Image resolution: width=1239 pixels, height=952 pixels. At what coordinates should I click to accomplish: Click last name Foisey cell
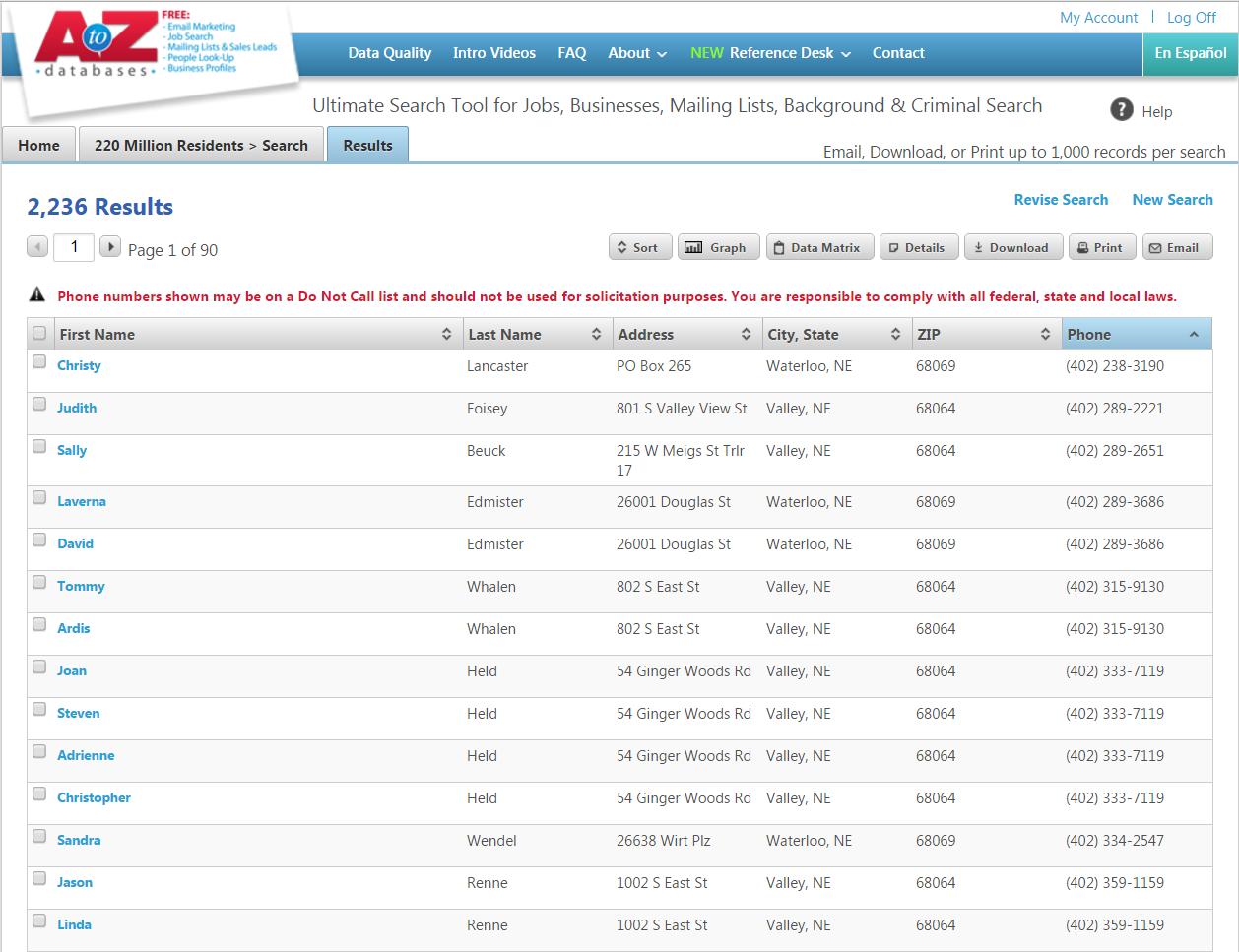487,409
